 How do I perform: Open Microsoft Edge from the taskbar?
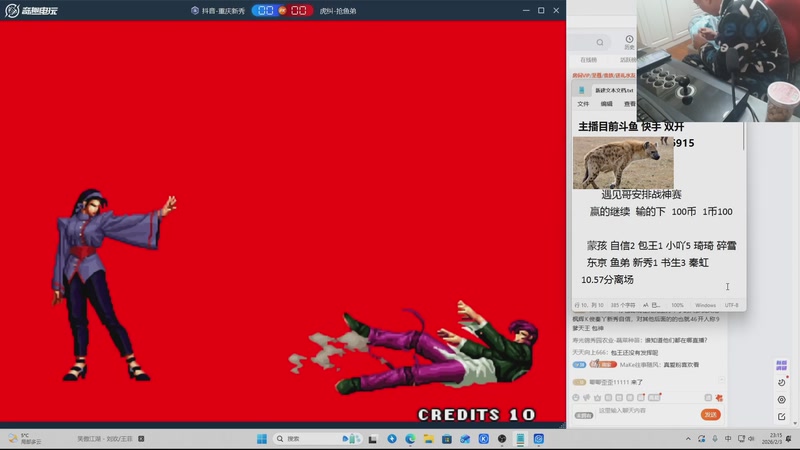[x=410, y=439]
